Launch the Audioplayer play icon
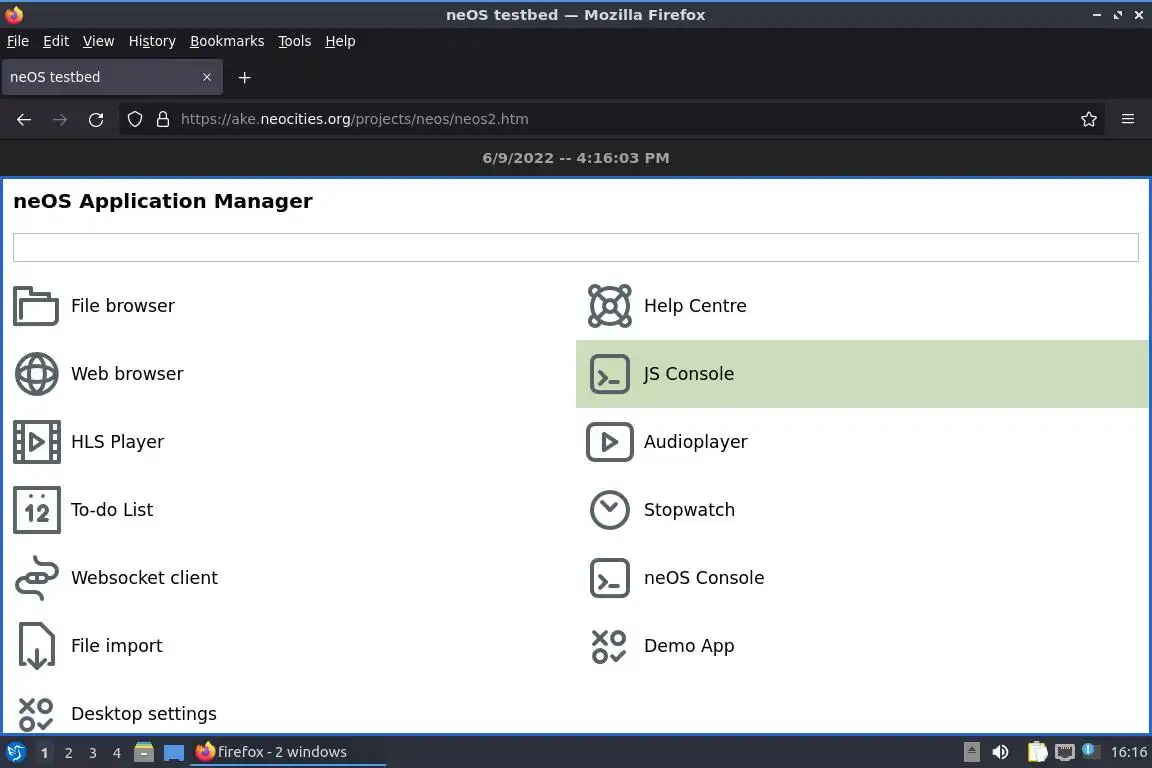 click(609, 442)
